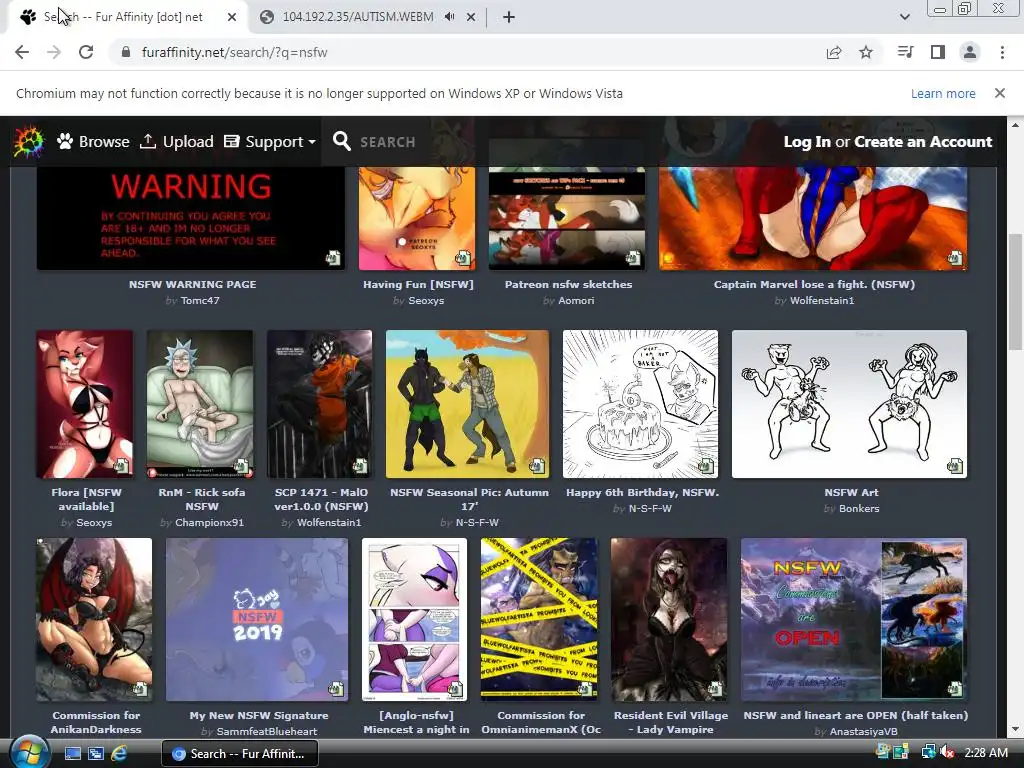Image resolution: width=1024 pixels, height=768 pixels.
Task: Open a new browser tab
Action: point(509,17)
